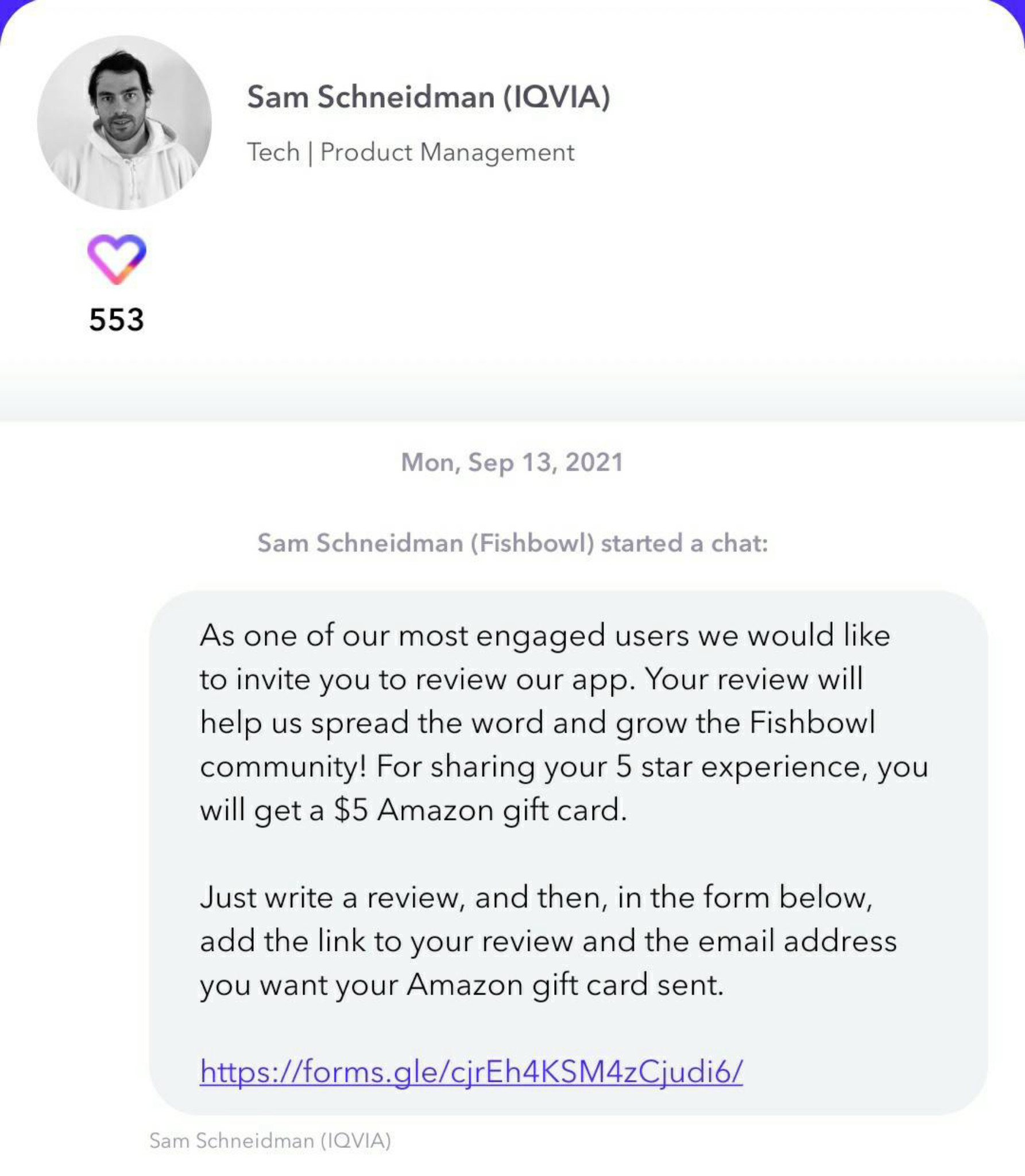Click the sender label below the message bubble
The image size is (1025, 1176).
point(270,1140)
